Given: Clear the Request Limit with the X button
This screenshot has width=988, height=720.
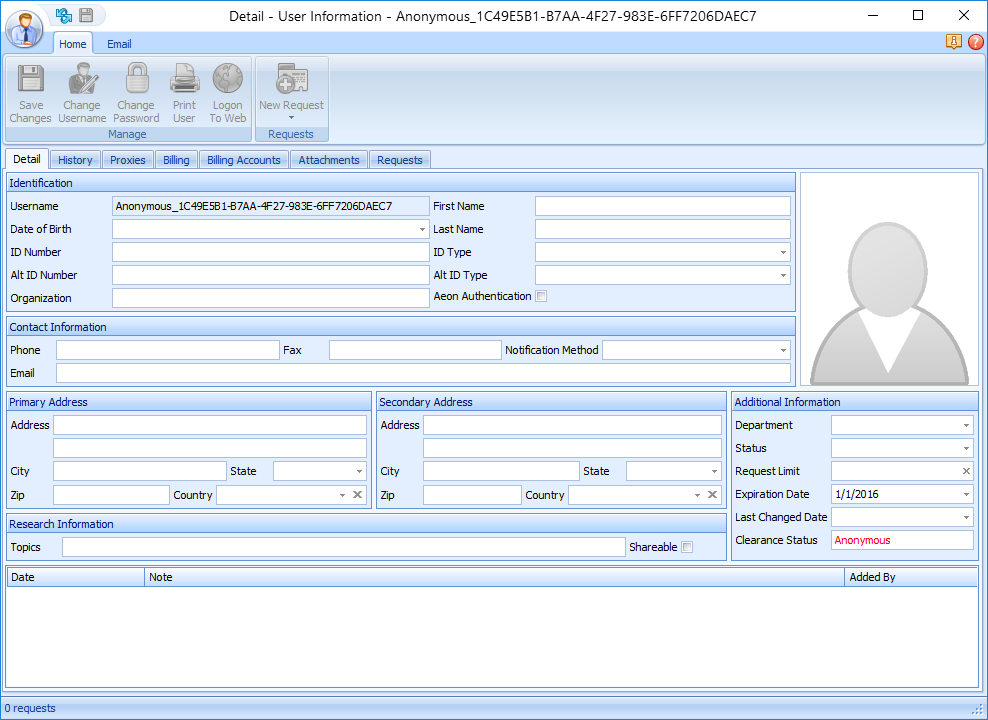Looking at the screenshot, I should pyautogui.click(x=966, y=471).
